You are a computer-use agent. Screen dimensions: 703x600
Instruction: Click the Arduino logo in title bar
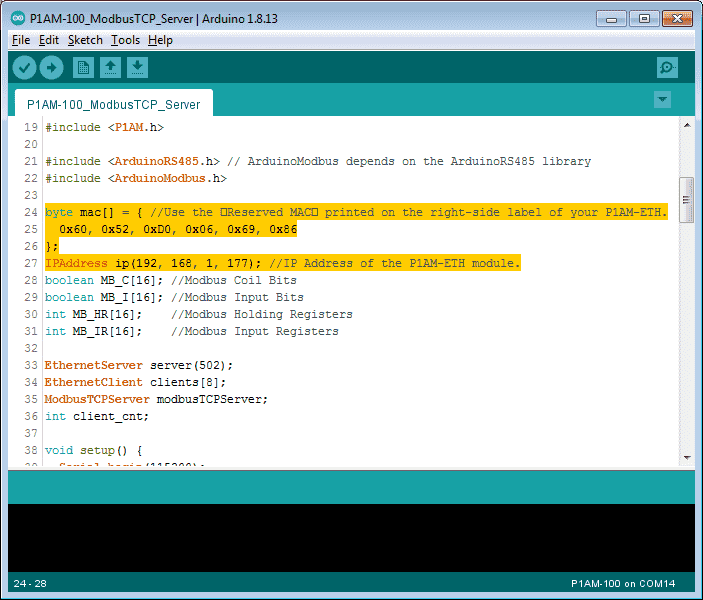(x=18, y=18)
